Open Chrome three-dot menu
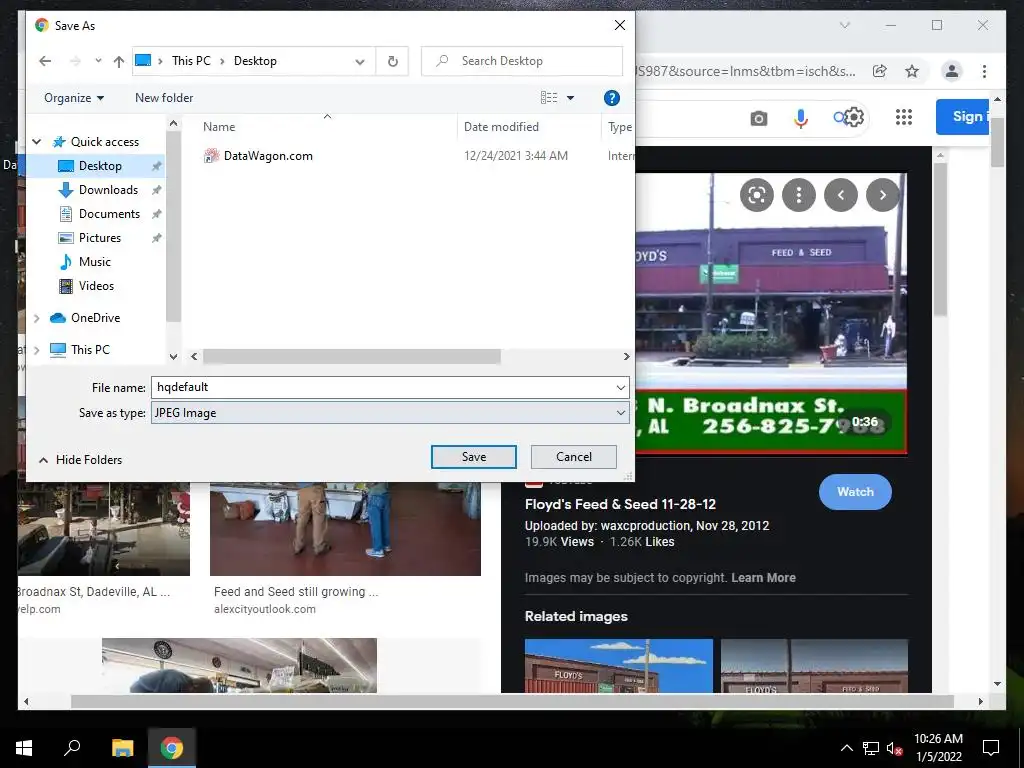 point(984,71)
